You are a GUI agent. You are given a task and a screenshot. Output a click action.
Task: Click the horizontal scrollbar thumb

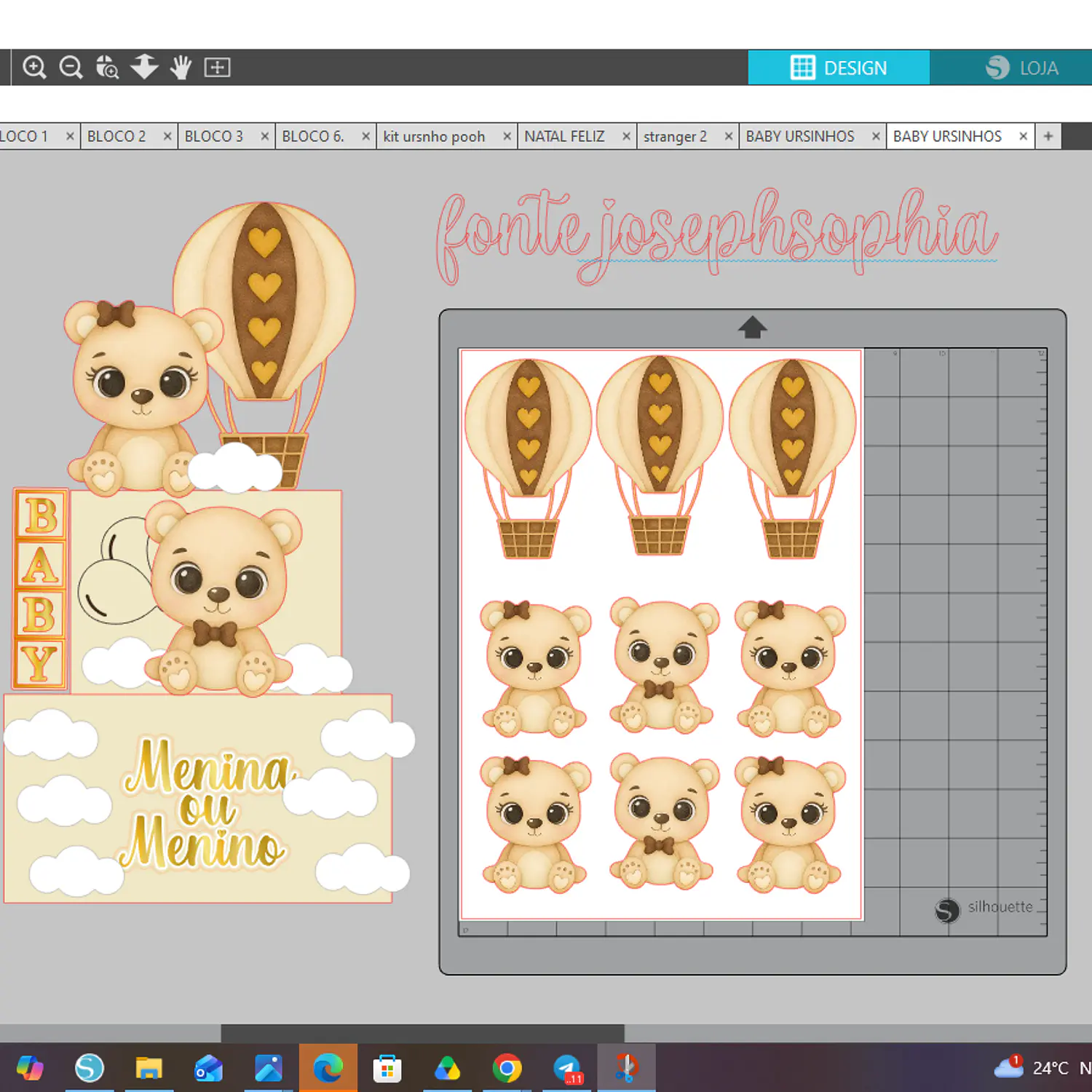422,1033
